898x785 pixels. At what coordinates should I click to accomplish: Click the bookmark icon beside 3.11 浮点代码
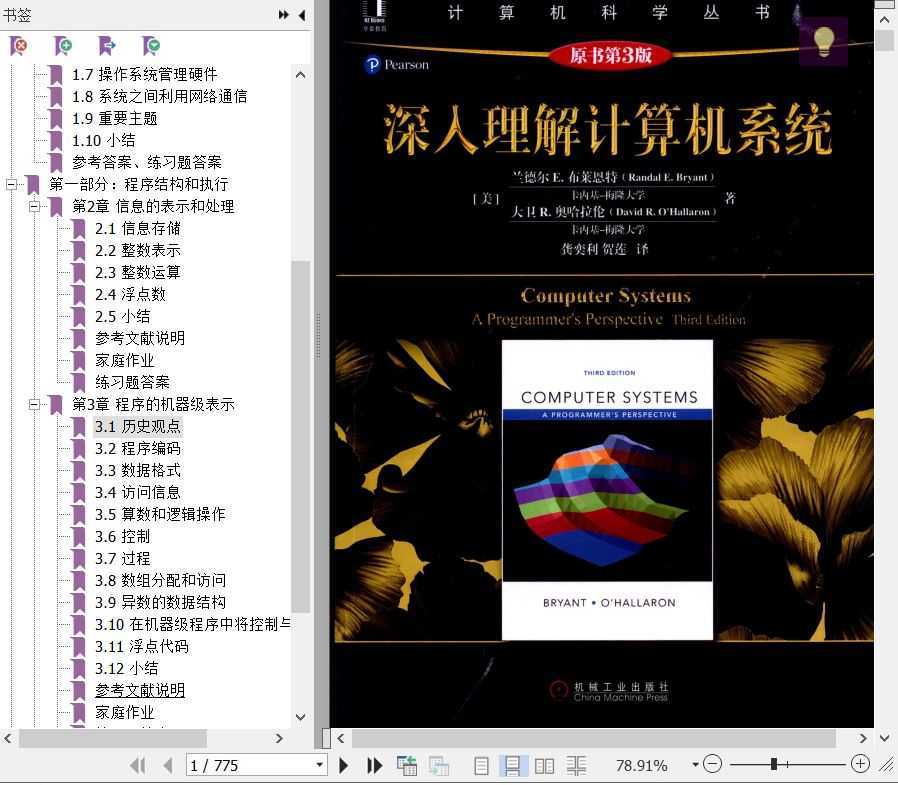(x=79, y=646)
